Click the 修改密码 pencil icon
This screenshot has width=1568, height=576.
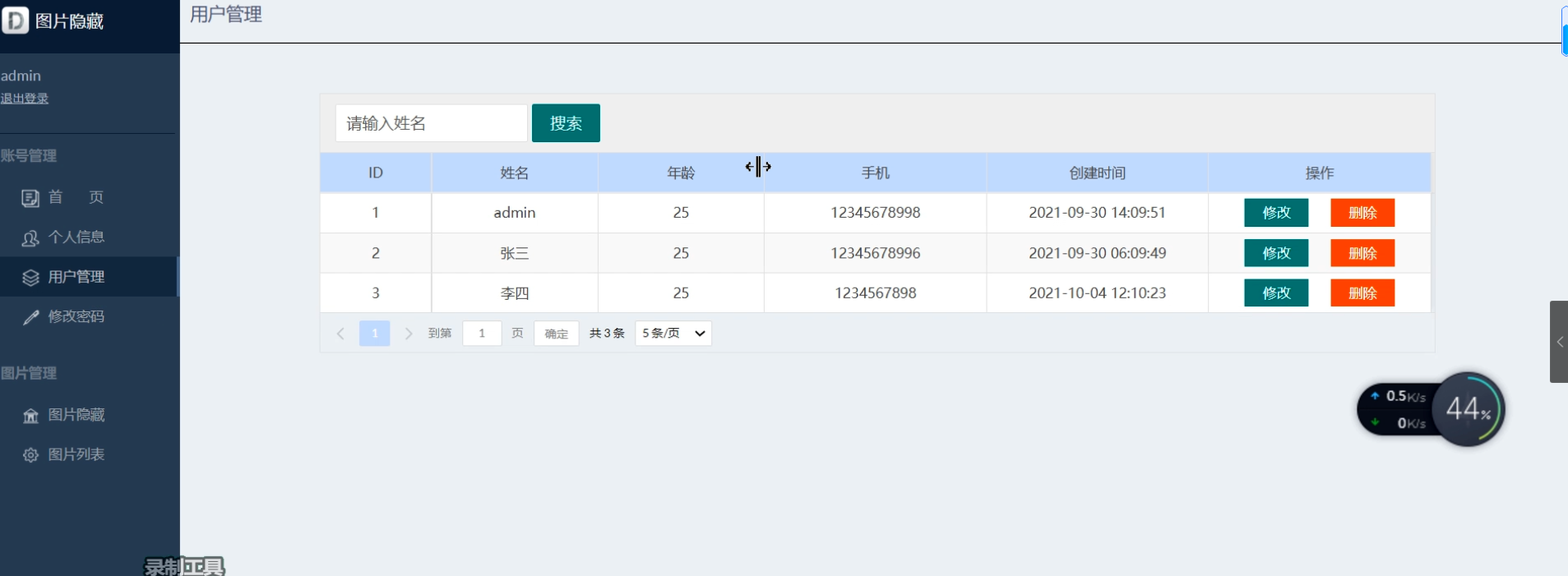[x=30, y=317]
